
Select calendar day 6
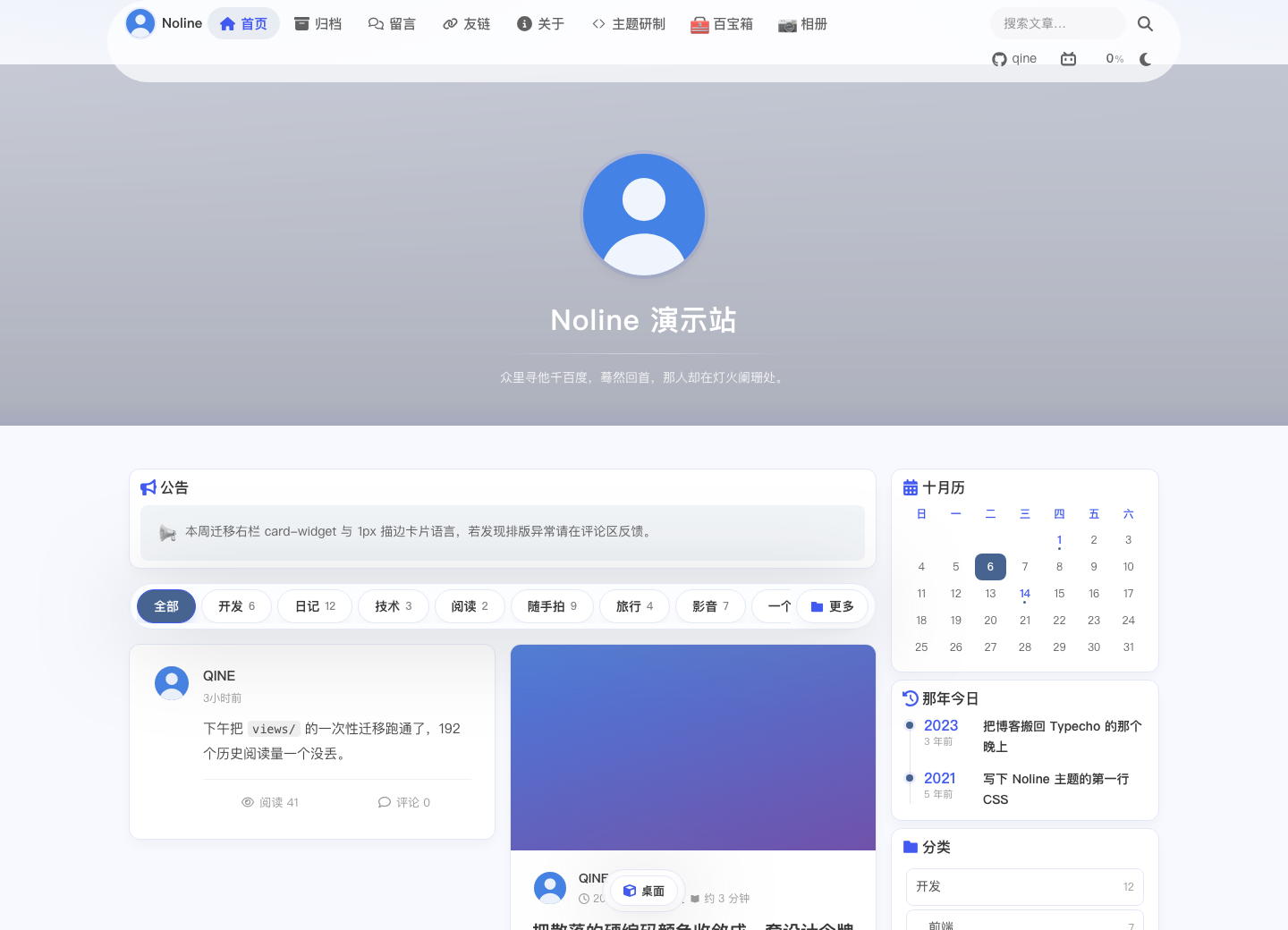coord(990,567)
